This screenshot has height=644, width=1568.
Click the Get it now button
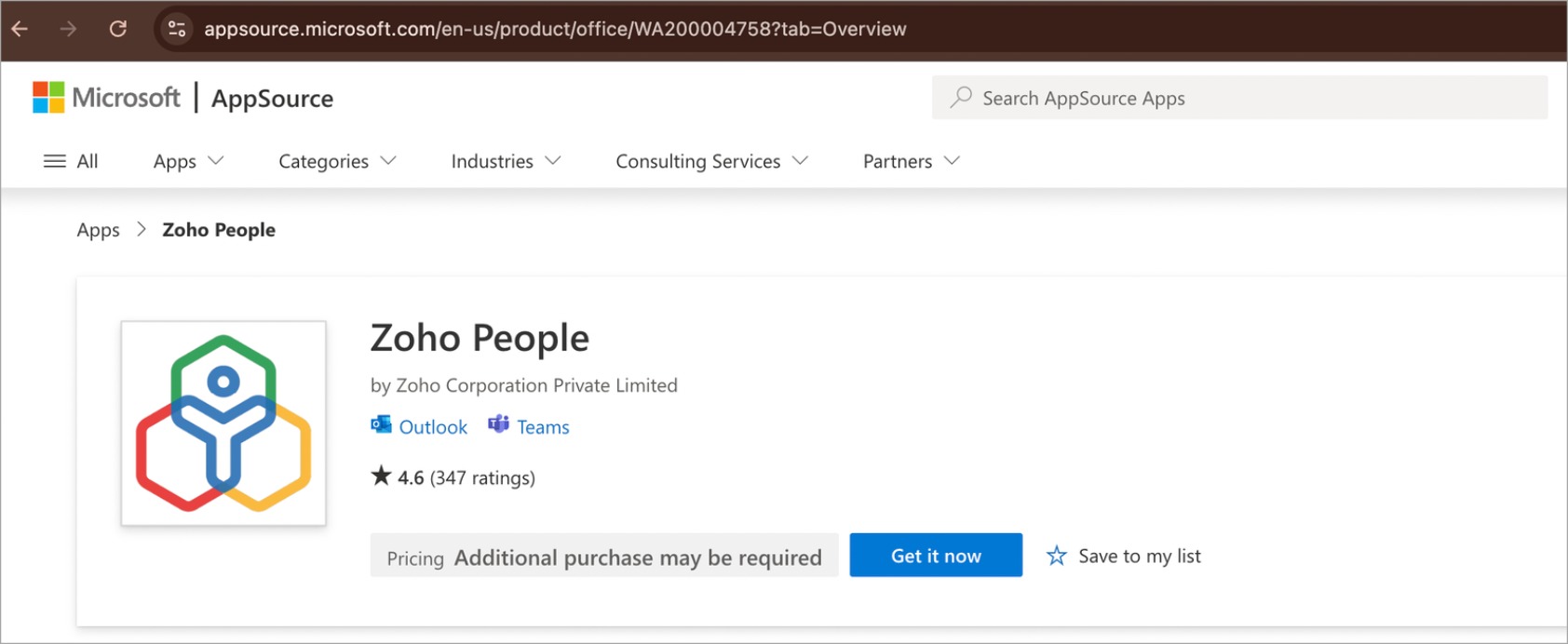coord(936,556)
